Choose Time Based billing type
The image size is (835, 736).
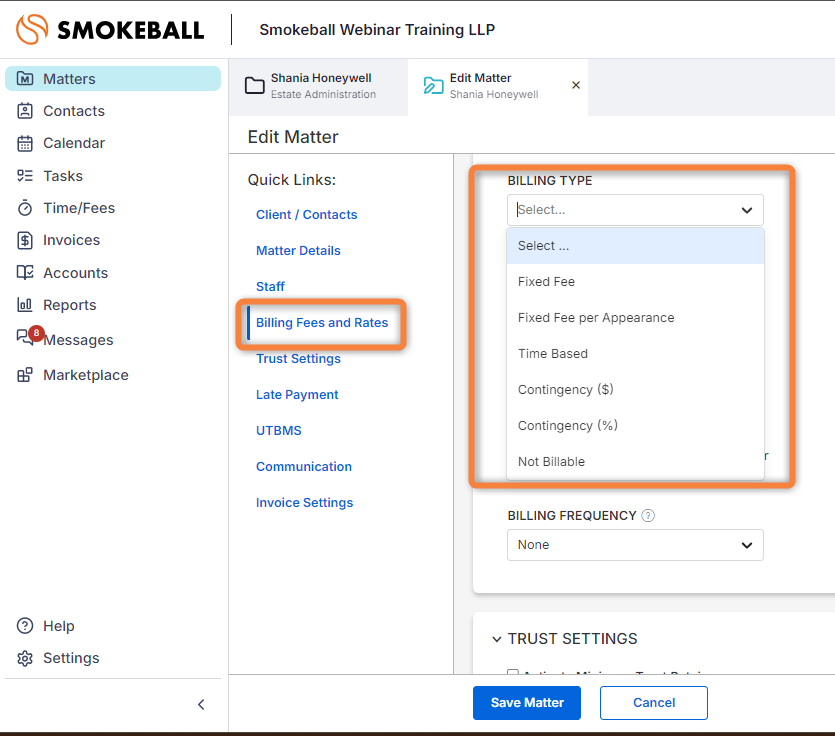[635, 354]
